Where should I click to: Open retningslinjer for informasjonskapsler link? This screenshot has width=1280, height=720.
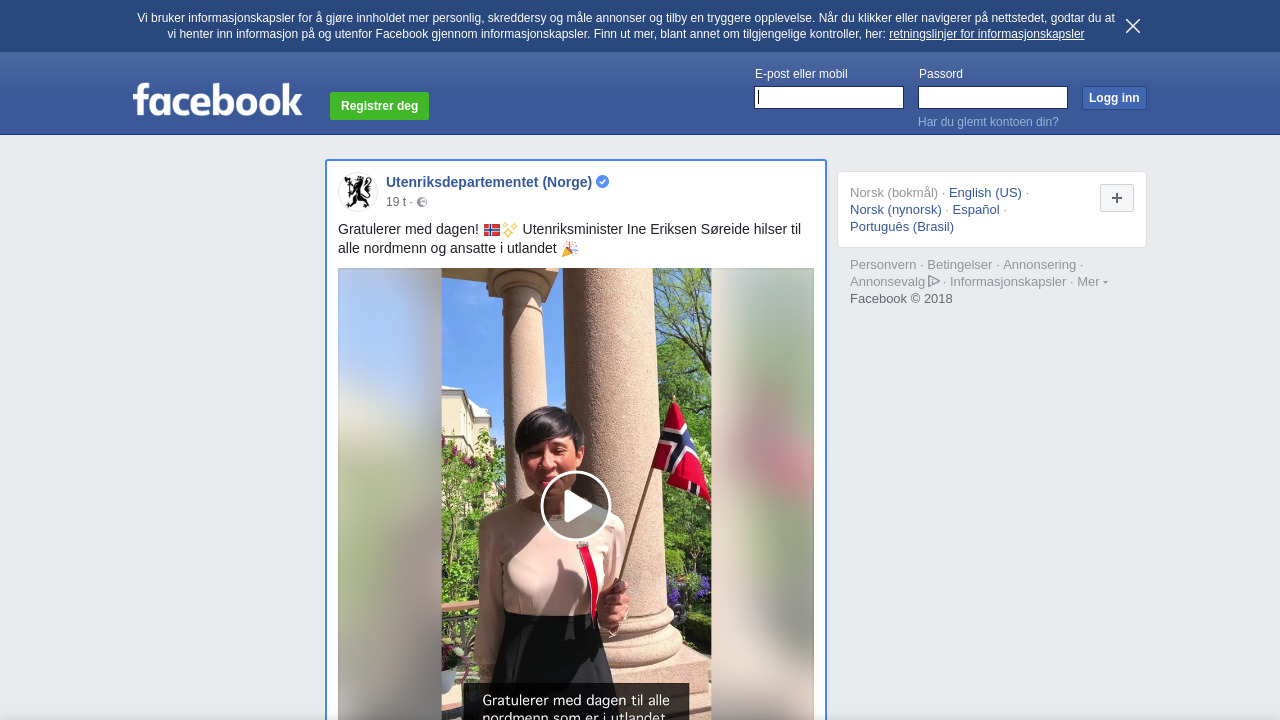click(986, 34)
